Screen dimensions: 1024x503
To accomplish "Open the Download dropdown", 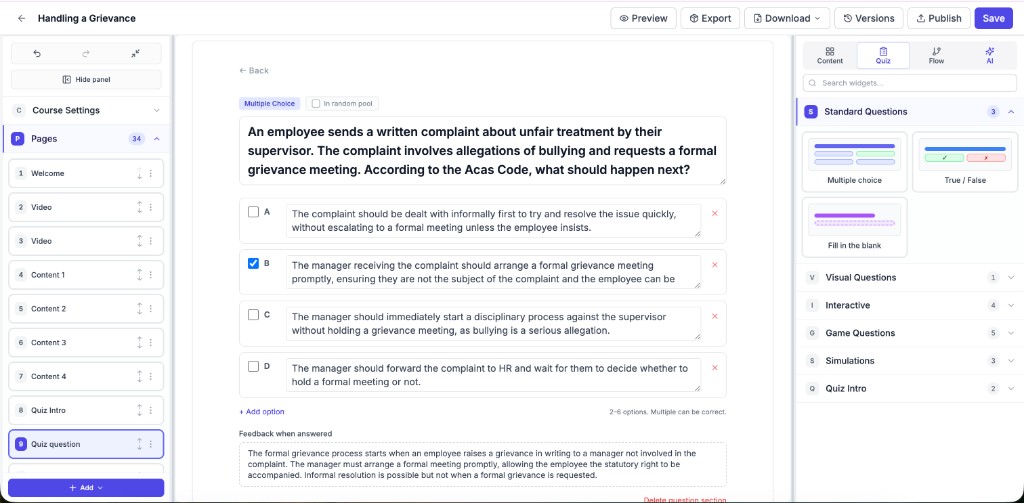I will tap(787, 18).
